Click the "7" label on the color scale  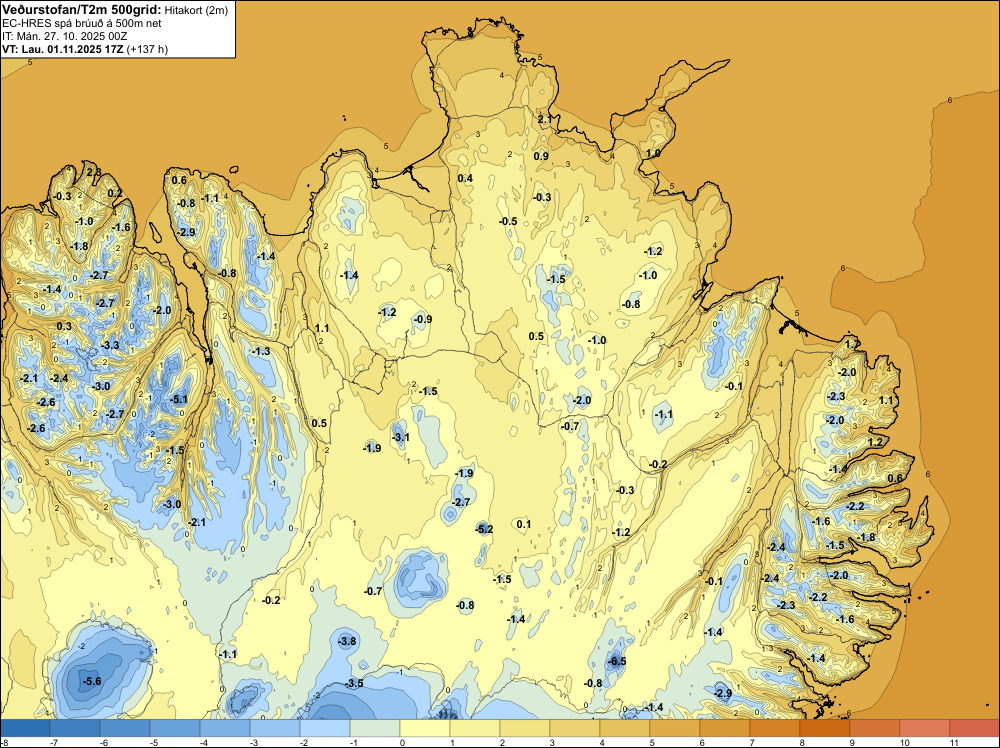752,742
